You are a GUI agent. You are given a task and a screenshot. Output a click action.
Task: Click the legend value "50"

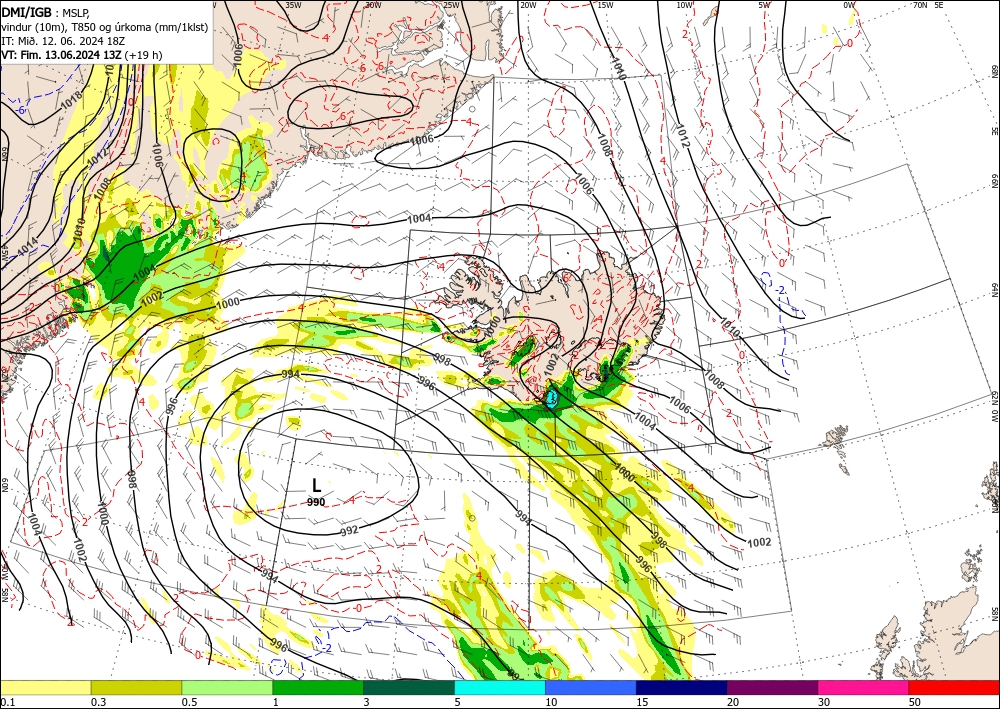915,702
